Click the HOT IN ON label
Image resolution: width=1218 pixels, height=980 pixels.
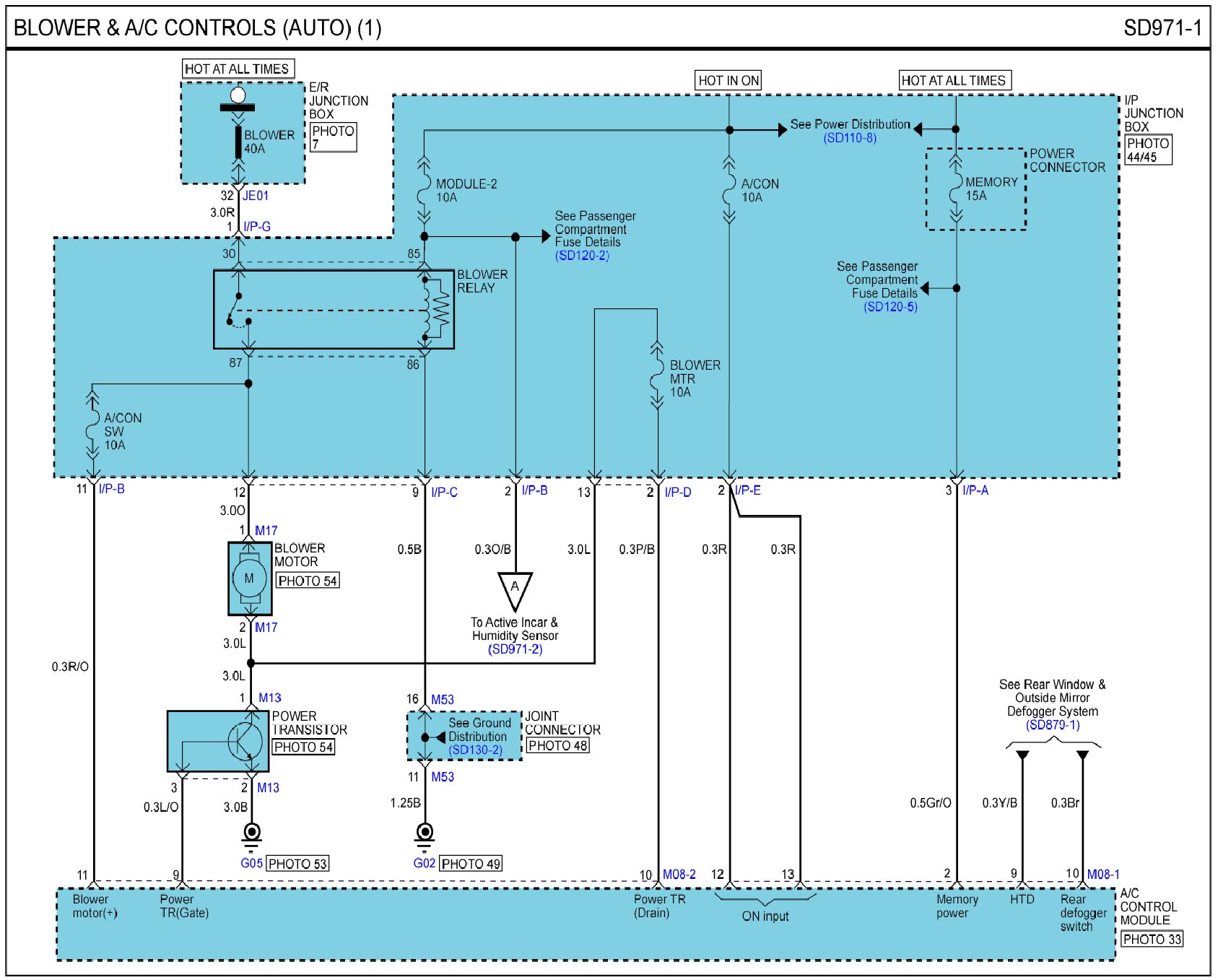click(728, 80)
